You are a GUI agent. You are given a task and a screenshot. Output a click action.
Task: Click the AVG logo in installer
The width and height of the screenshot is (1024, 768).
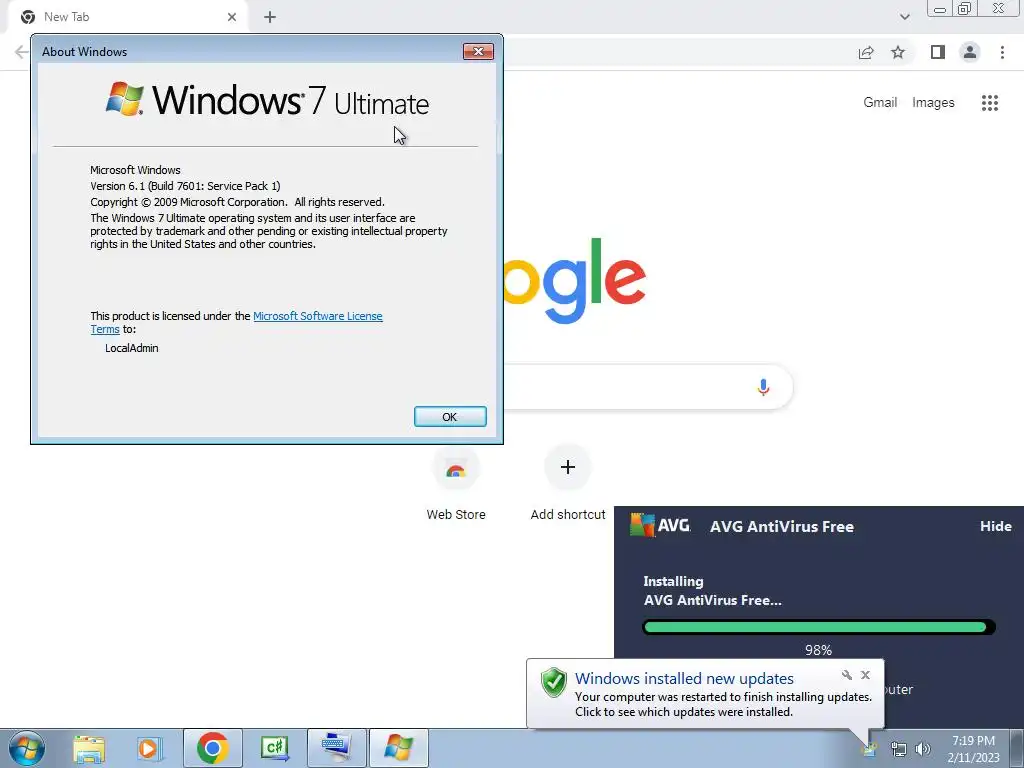[660, 525]
